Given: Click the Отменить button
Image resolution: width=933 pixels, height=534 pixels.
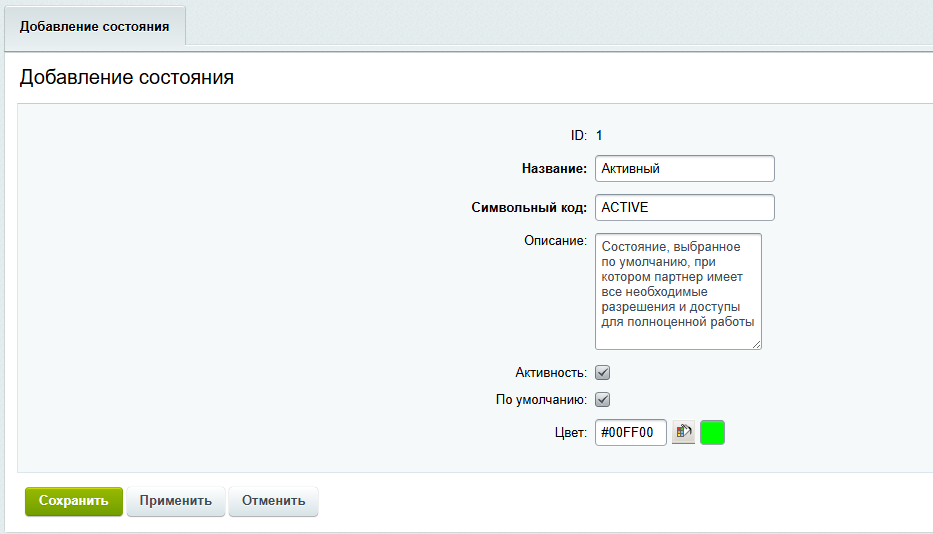Looking at the screenshot, I should (x=273, y=501).
